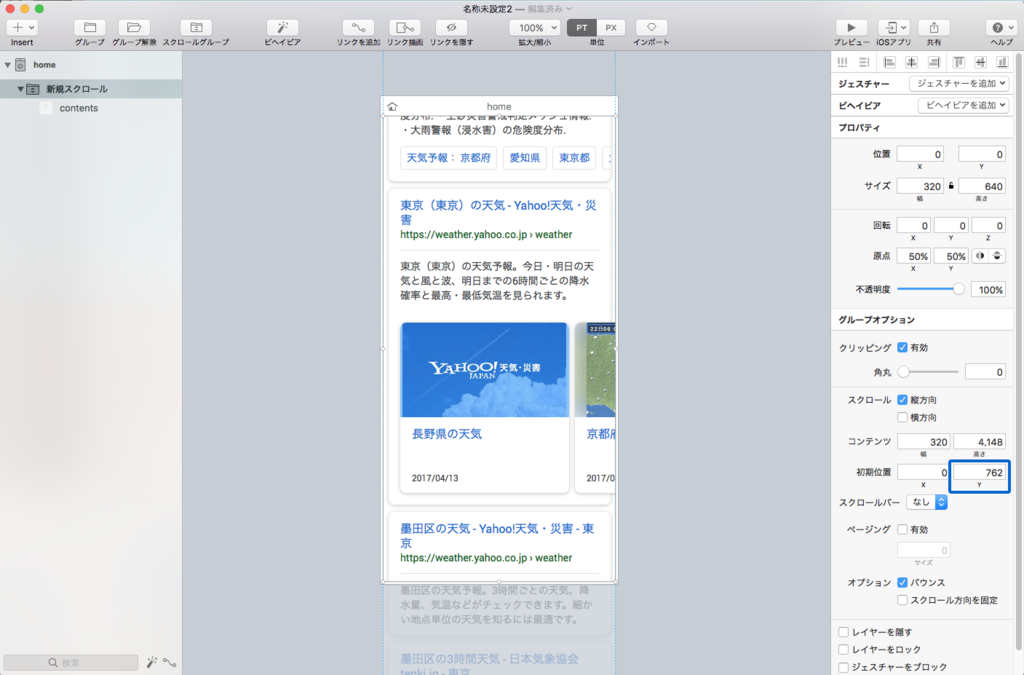Open the 100% zoom dropdown

[535, 27]
